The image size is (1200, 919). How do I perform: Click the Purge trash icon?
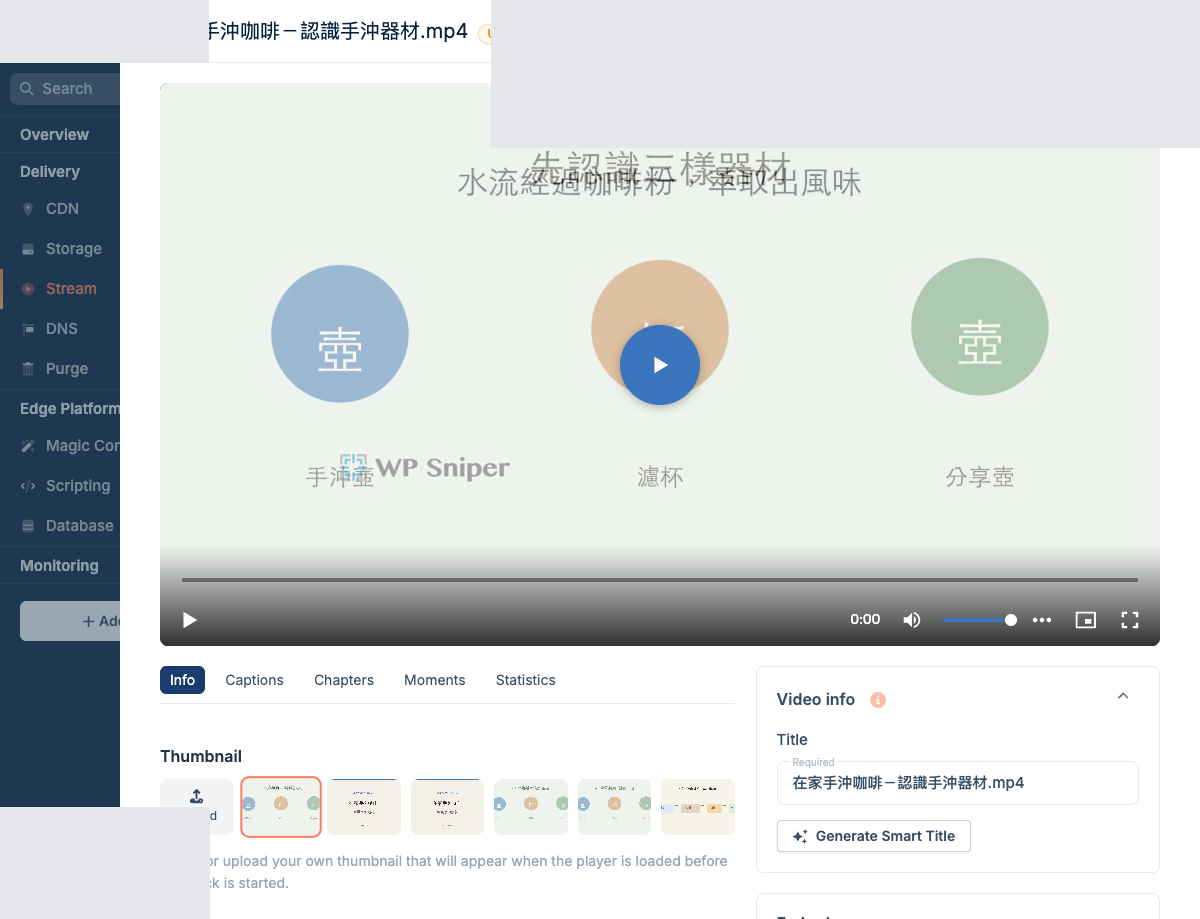click(27, 369)
